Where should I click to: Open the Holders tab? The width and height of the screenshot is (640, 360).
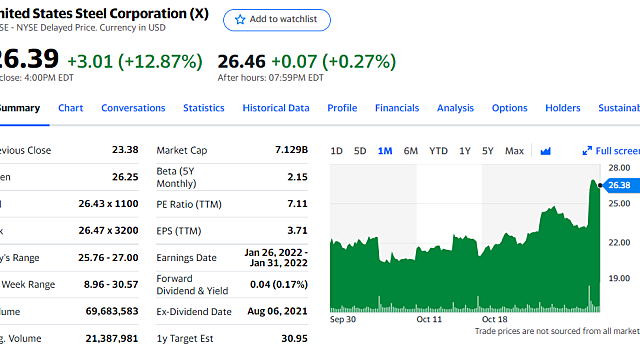click(563, 108)
